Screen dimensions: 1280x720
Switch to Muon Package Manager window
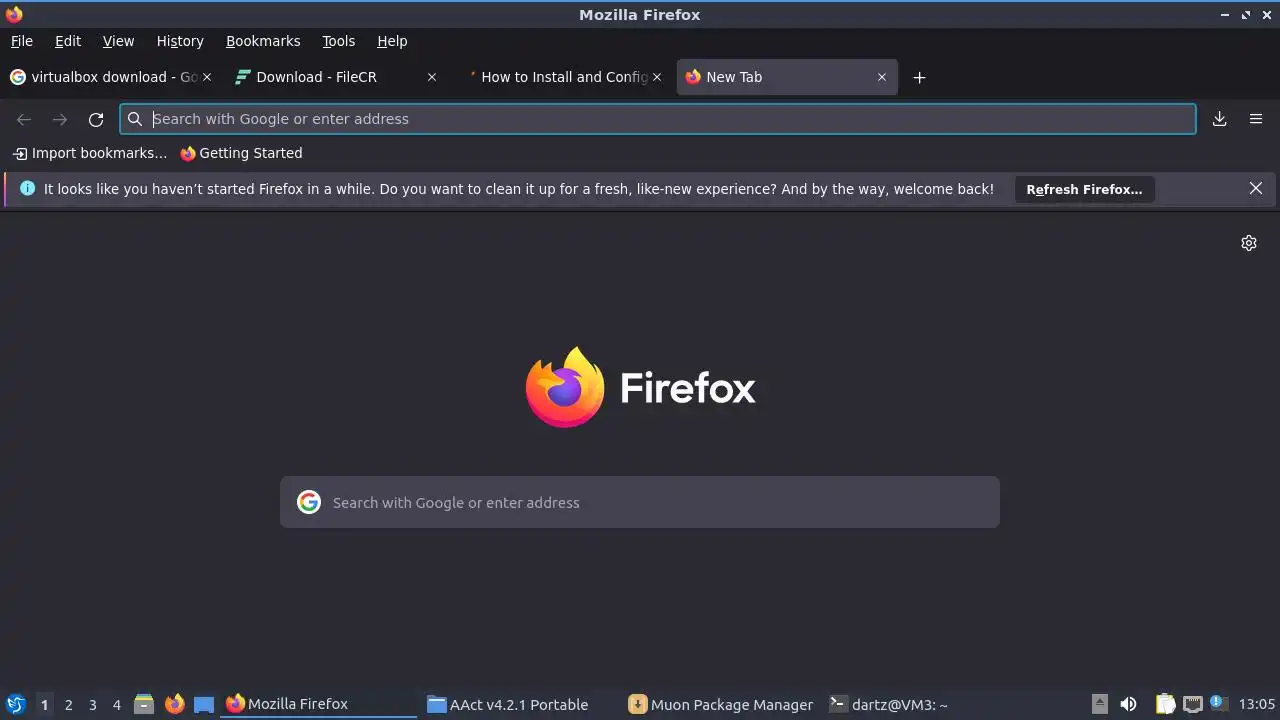722,704
